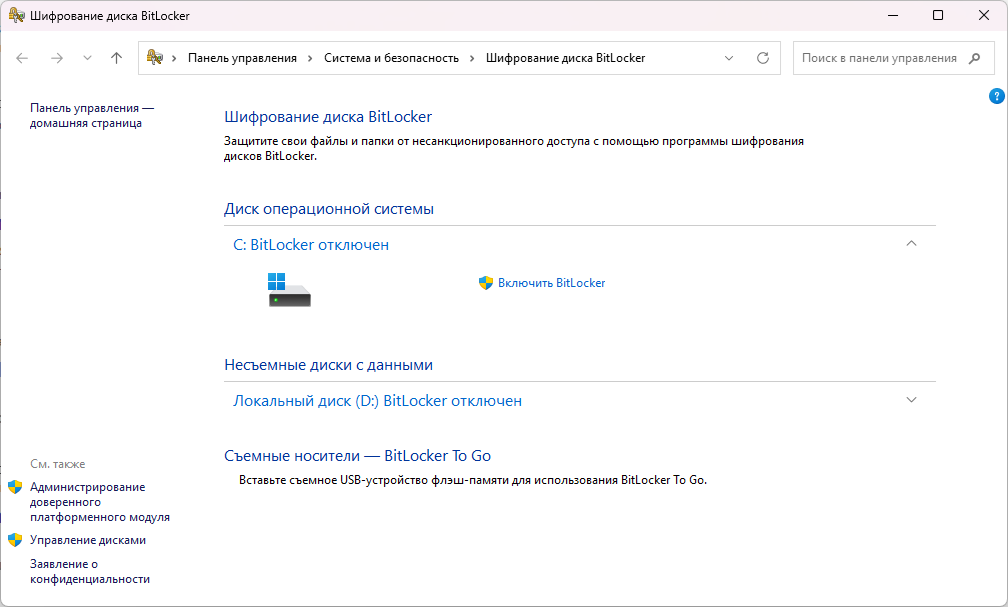The image size is (1008, 607).
Task: Click the 'Шифрование диска BitLocker' page heading
Action: [x=328, y=117]
